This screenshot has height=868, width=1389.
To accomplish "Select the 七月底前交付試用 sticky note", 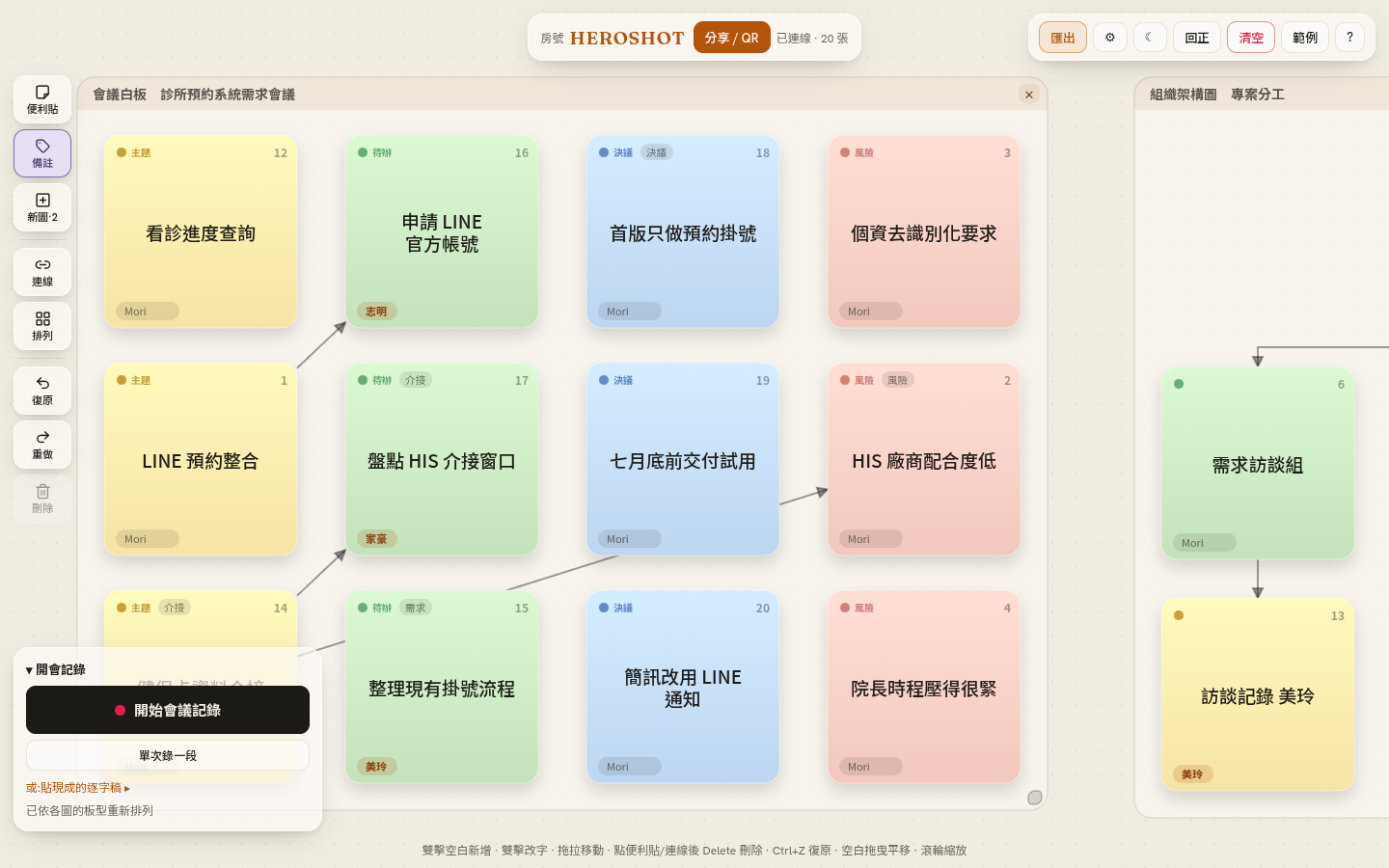I will (683, 459).
